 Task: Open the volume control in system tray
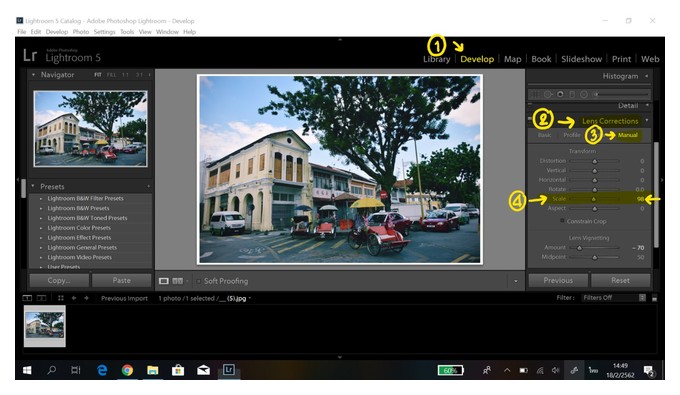click(556, 370)
